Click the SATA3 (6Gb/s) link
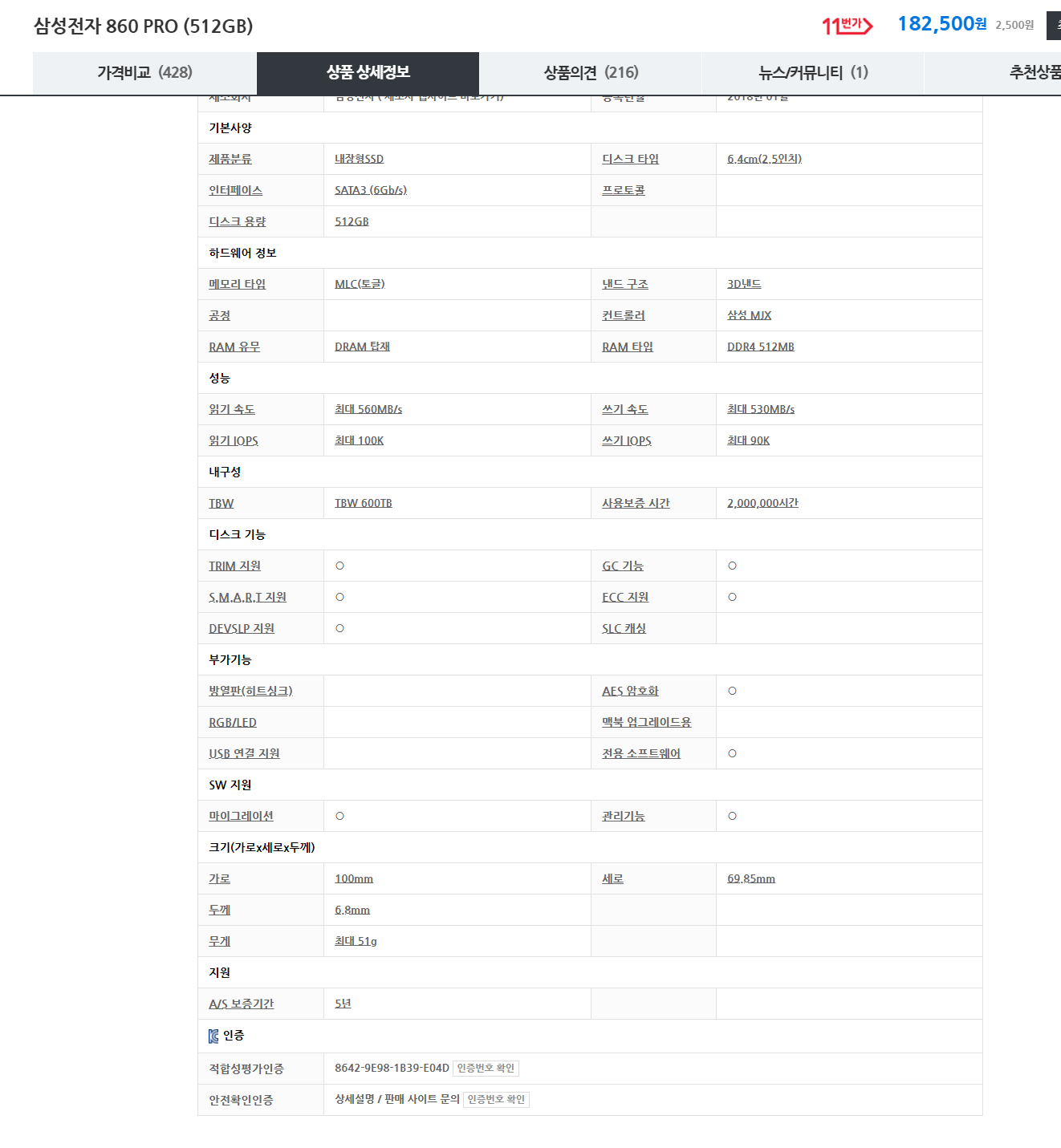Image resolution: width=1061 pixels, height=1148 pixels. [371, 190]
